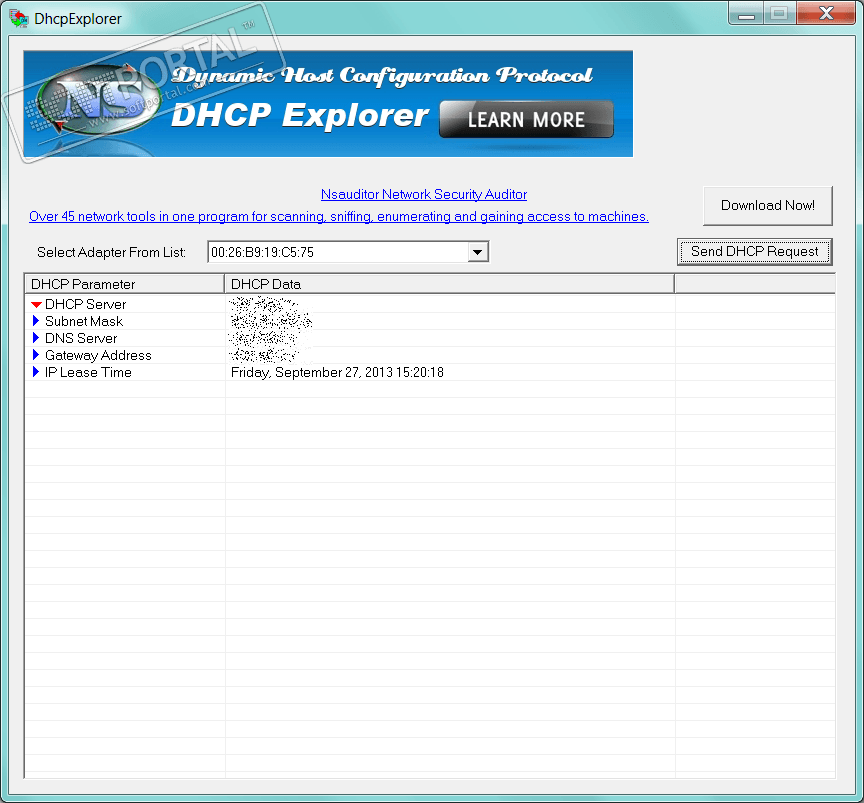Select the DNS Server row label

coord(81,338)
